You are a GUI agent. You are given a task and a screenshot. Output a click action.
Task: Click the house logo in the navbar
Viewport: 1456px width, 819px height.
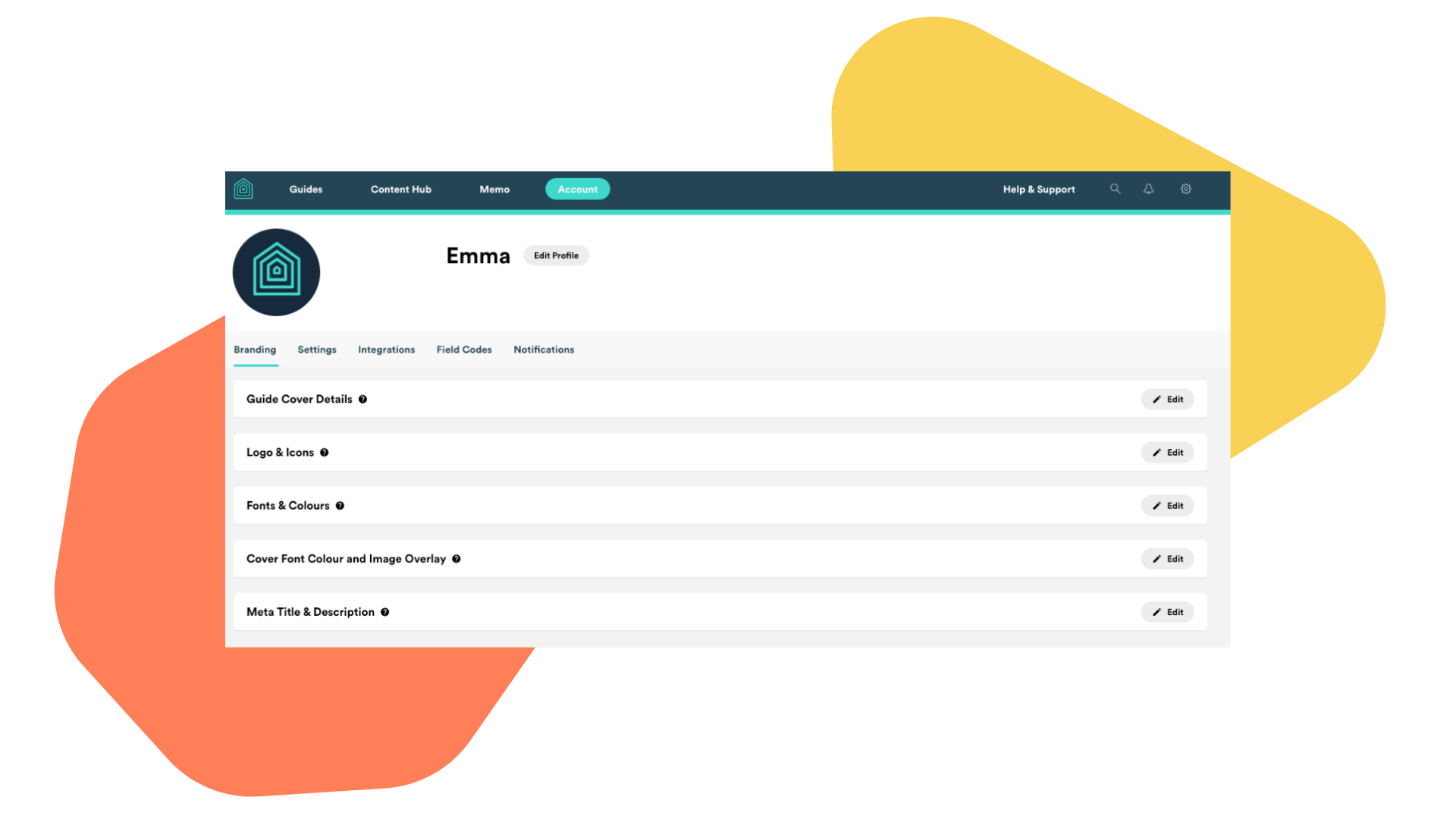pos(243,189)
